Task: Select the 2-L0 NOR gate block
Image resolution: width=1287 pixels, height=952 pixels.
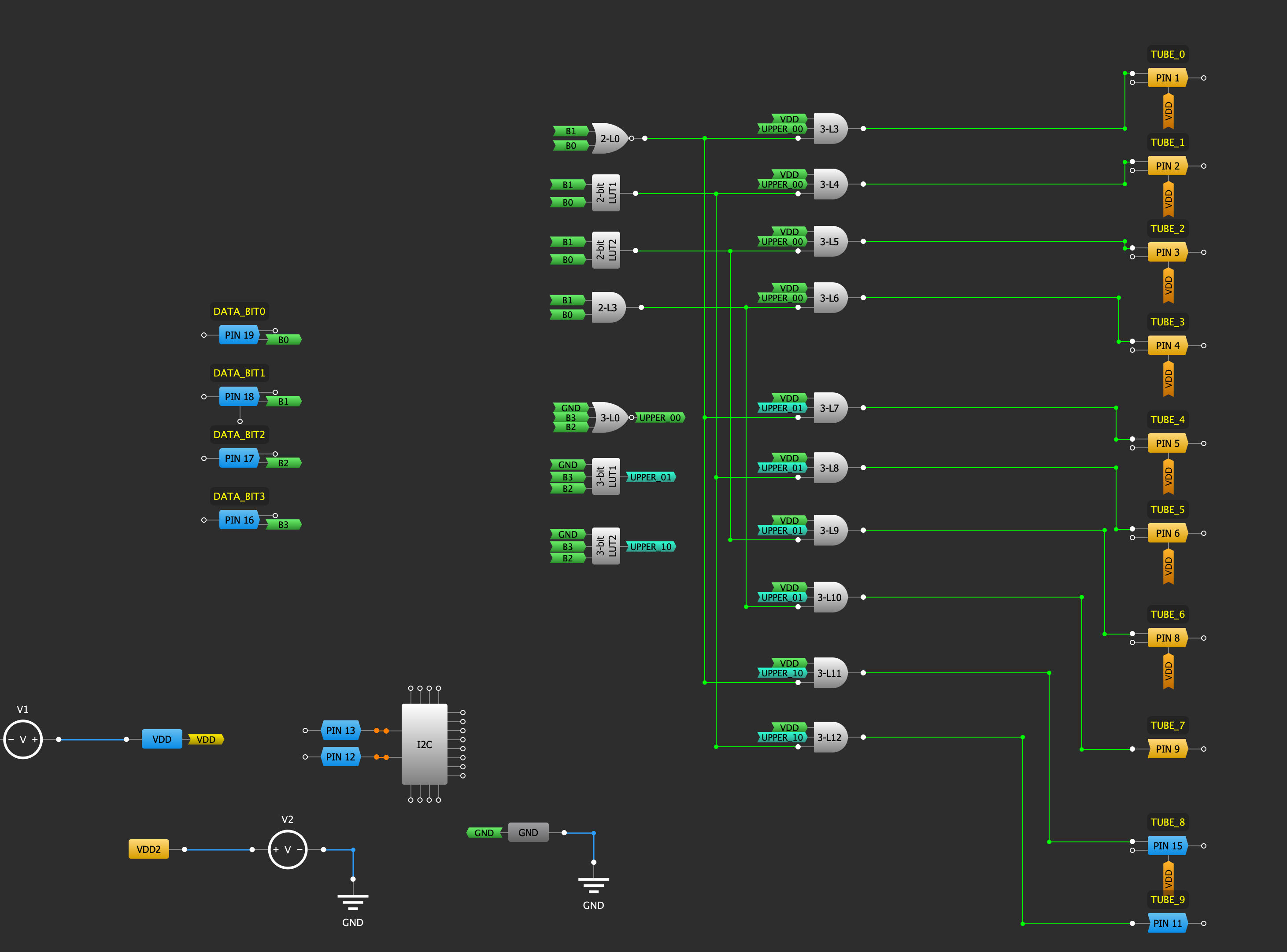Action: click(609, 138)
